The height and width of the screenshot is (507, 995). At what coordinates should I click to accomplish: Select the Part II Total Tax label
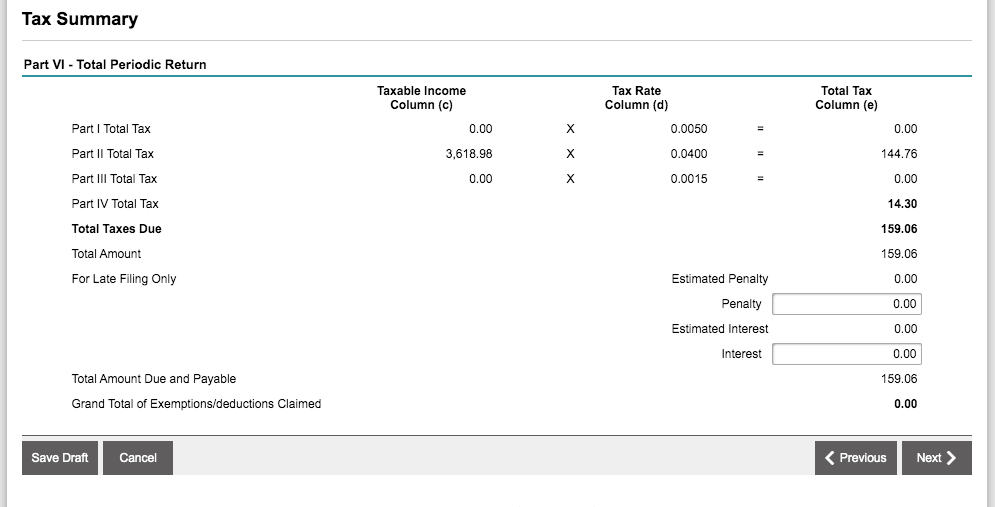pos(112,154)
